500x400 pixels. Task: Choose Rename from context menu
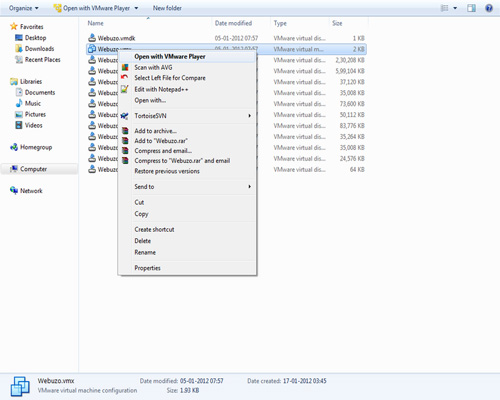click(x=145, y=252)
